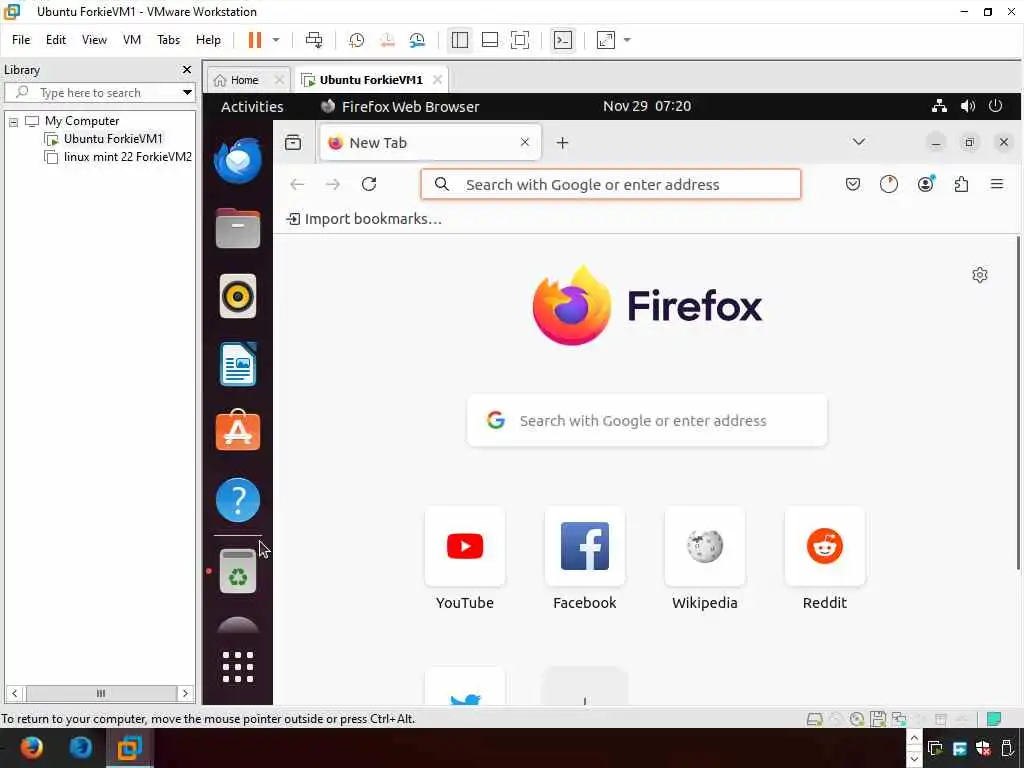The height and width of the screenshot is (768, 1024).
Task: Click Import bookmarks link
Action: (x=364, y=219)
